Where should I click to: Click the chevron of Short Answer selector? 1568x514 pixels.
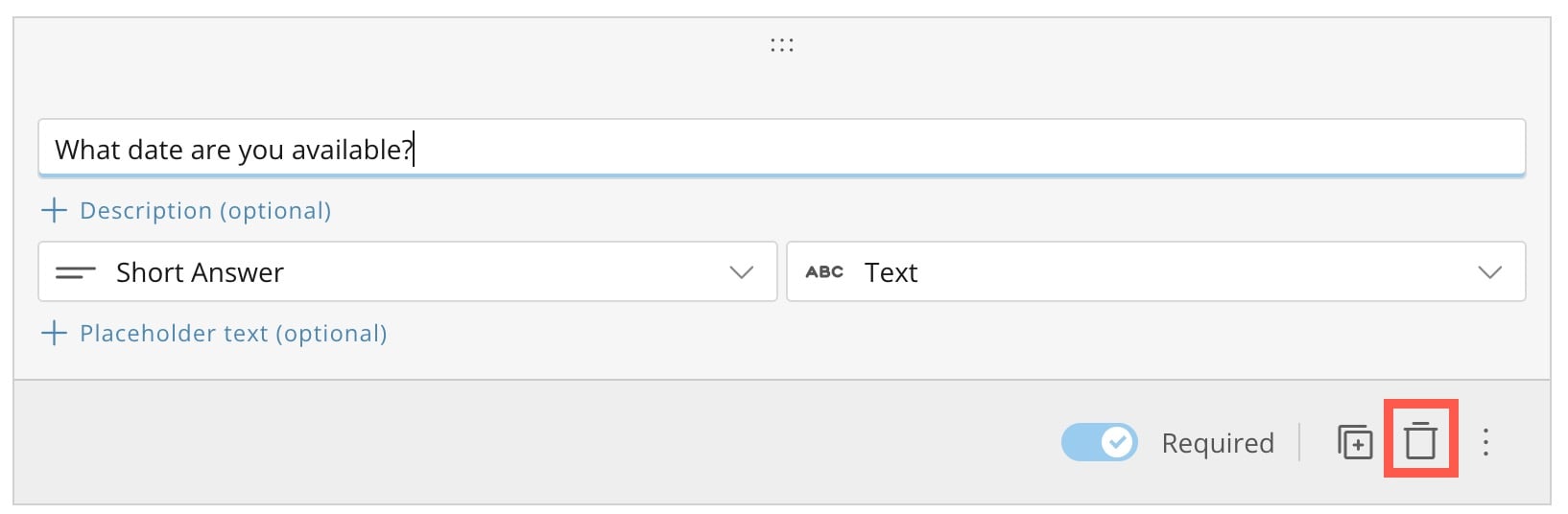pos(742,272)
